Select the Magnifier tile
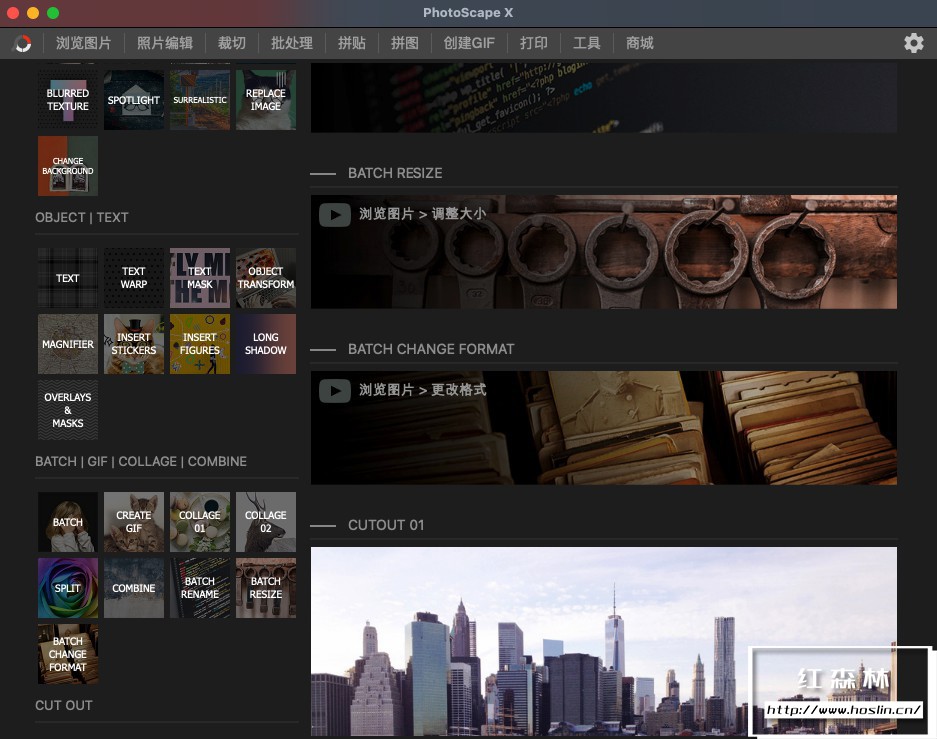This screenshot has height=739, width=937. pyautogui.click(x=68, y=344)
